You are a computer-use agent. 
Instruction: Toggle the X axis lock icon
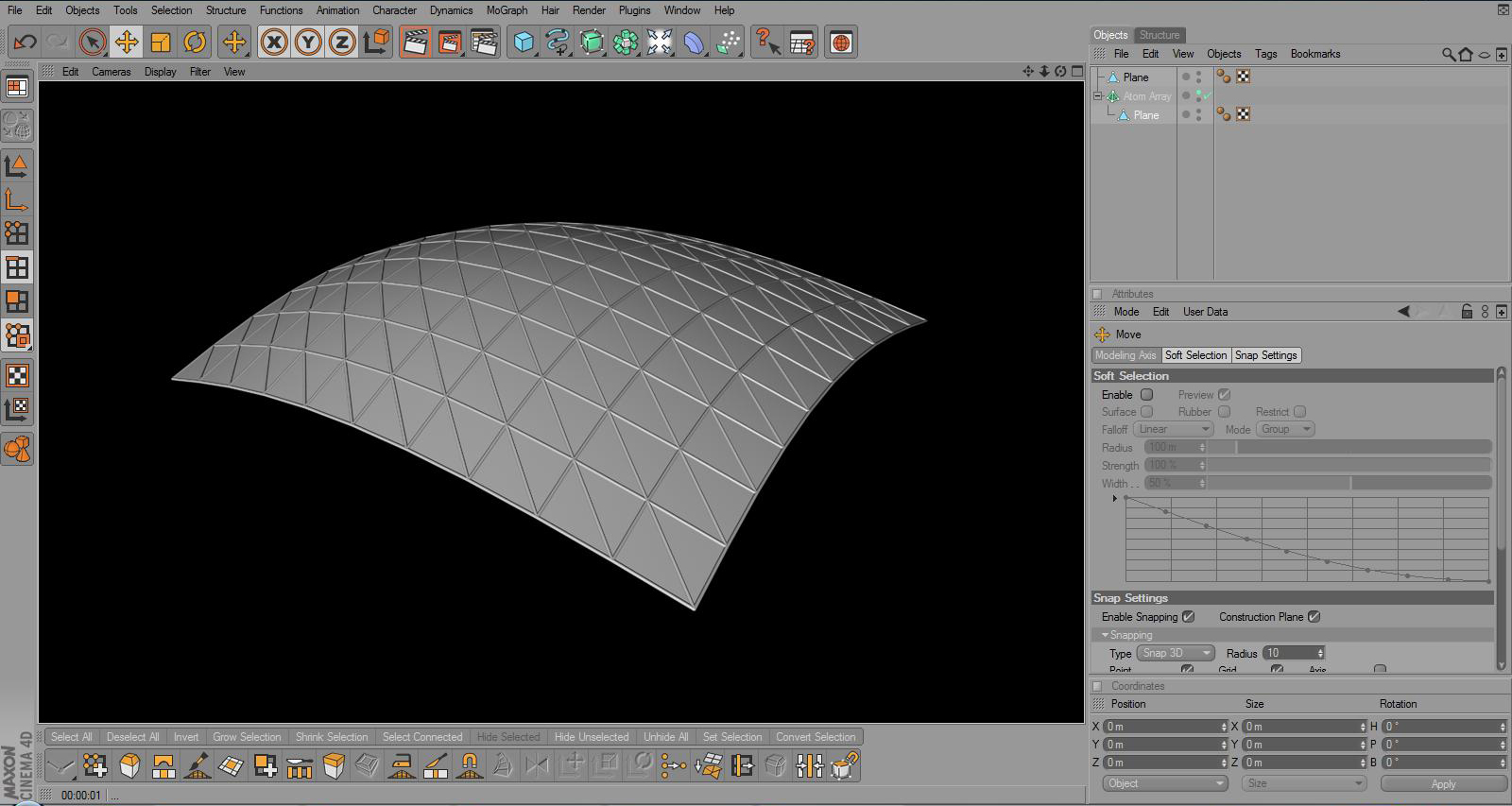(274, 42)
